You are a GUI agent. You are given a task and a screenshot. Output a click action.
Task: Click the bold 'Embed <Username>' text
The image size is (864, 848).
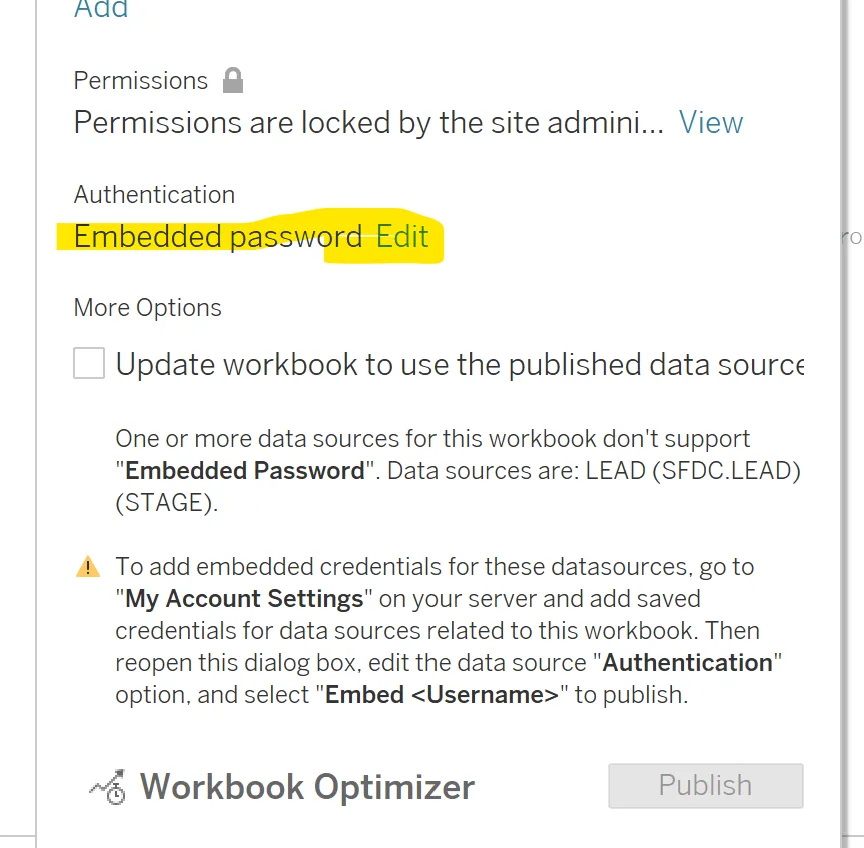442,695
